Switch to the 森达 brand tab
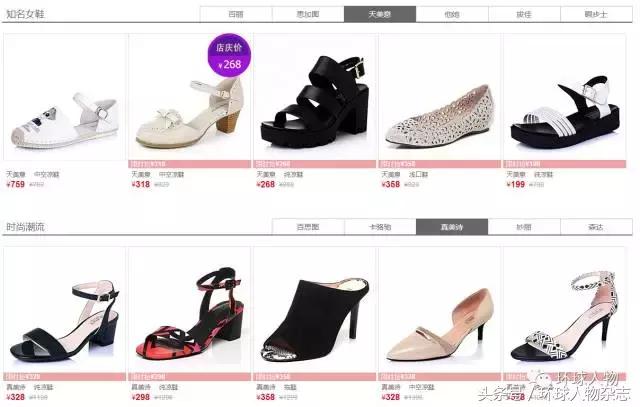Viewport: 640px width, 407px height. 596,227
